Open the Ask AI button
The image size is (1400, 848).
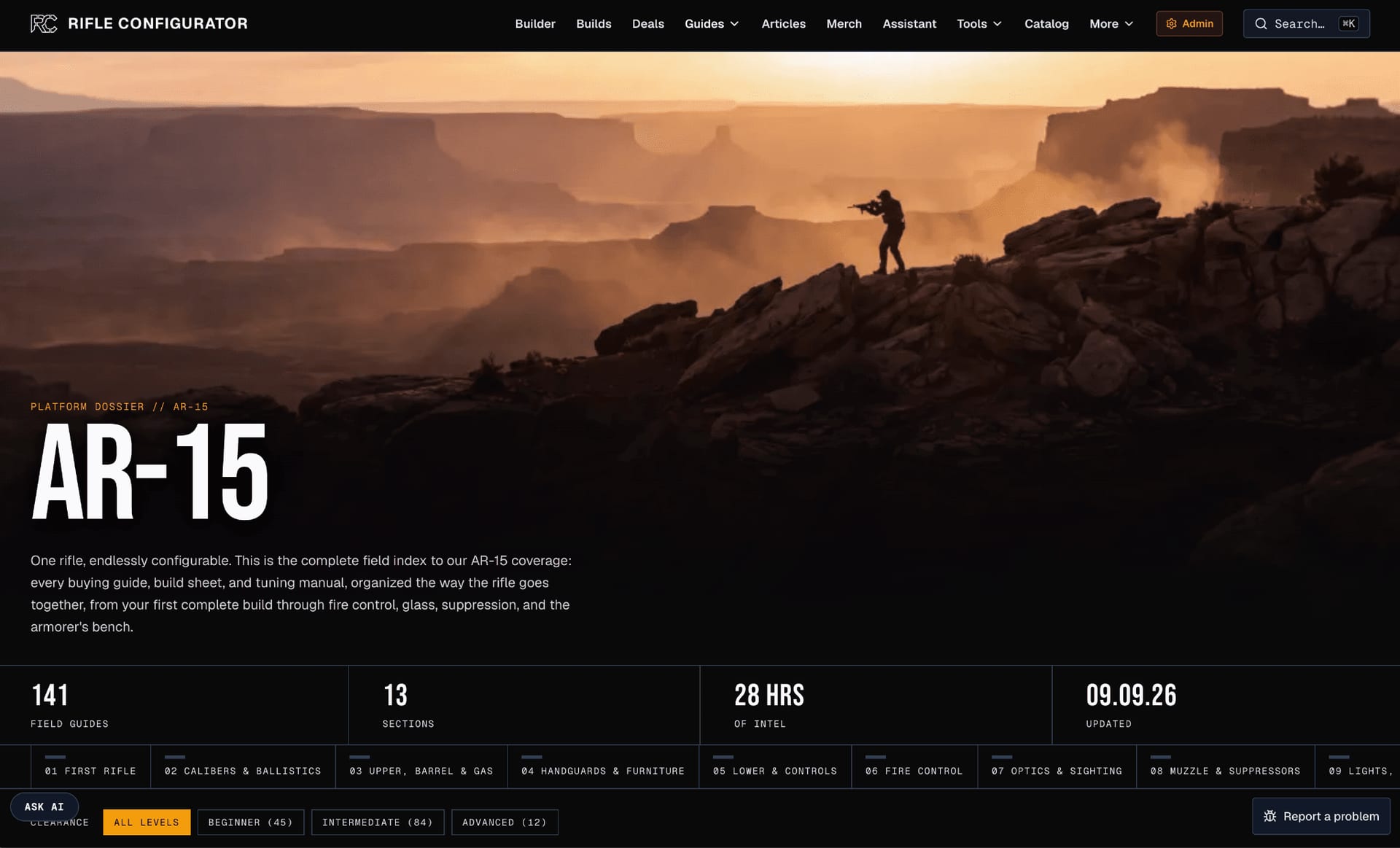(44, 806)
